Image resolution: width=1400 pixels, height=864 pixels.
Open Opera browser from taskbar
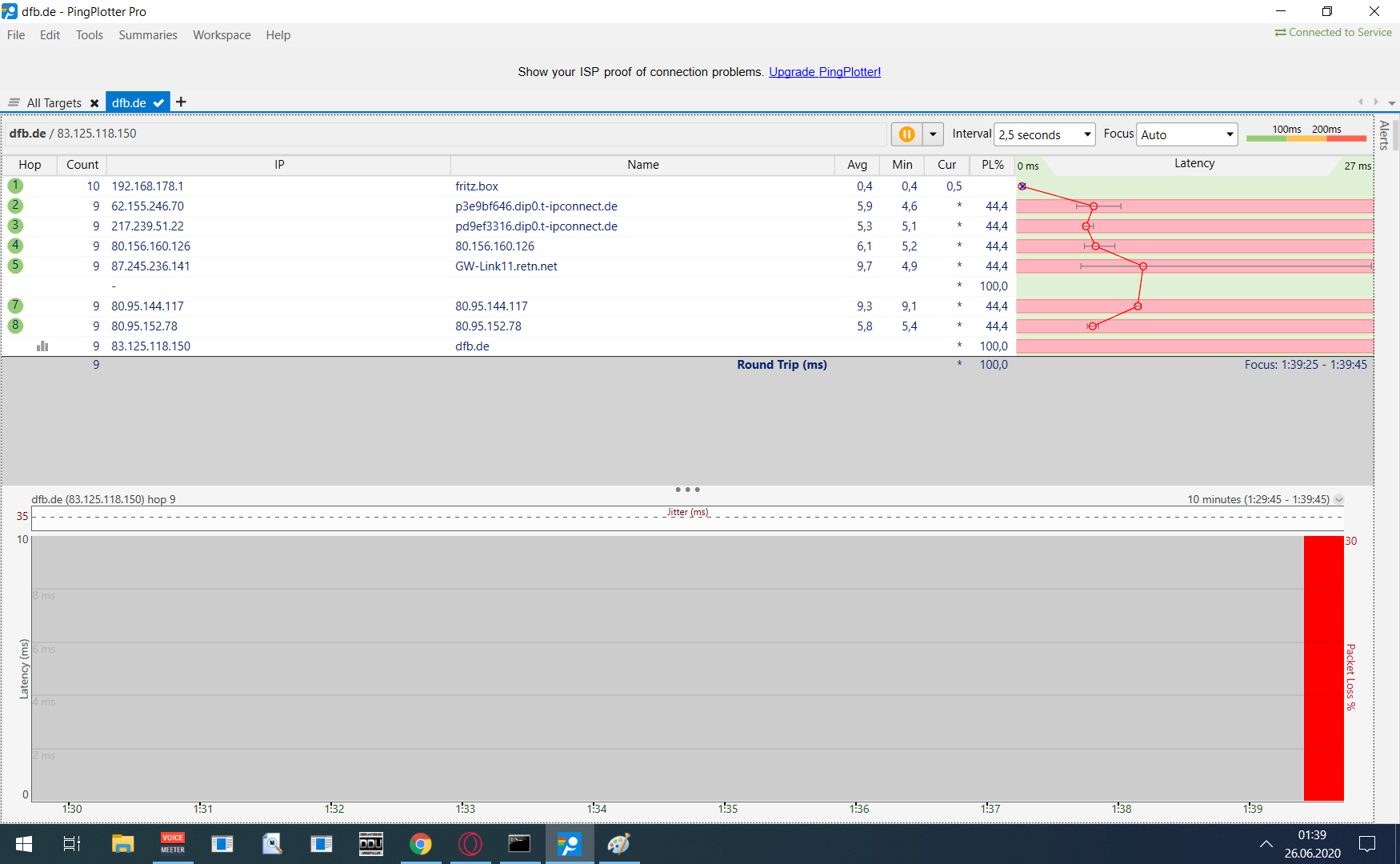[470, 844]
